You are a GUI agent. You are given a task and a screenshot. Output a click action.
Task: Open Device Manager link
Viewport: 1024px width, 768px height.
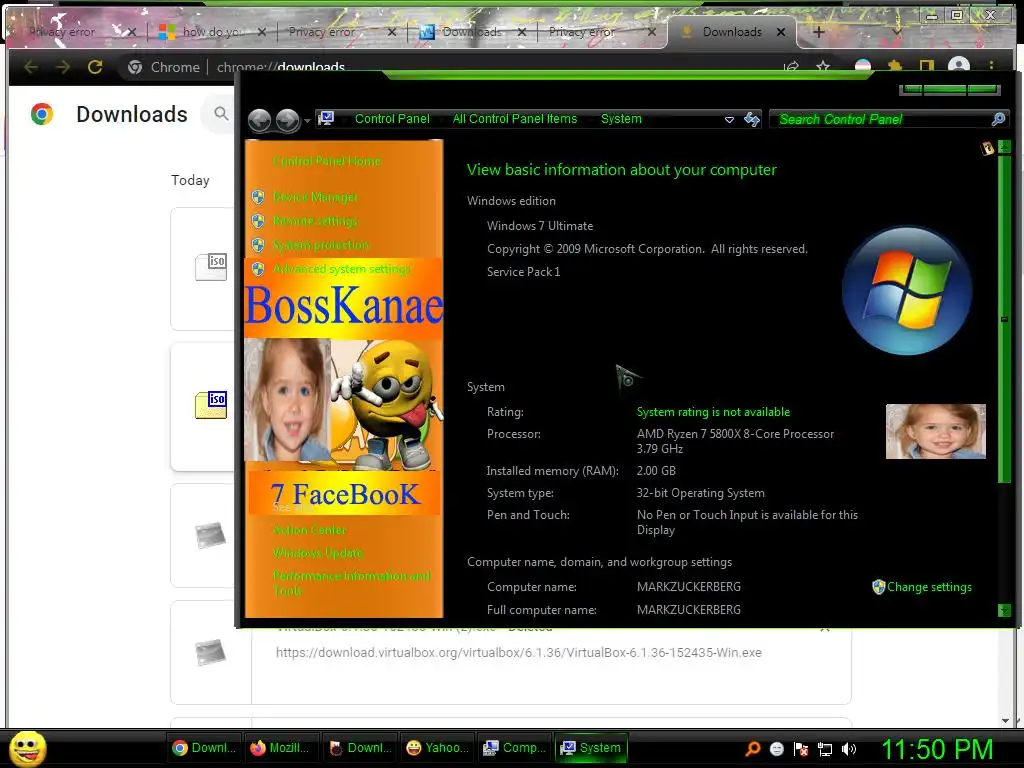coord(315,197)
